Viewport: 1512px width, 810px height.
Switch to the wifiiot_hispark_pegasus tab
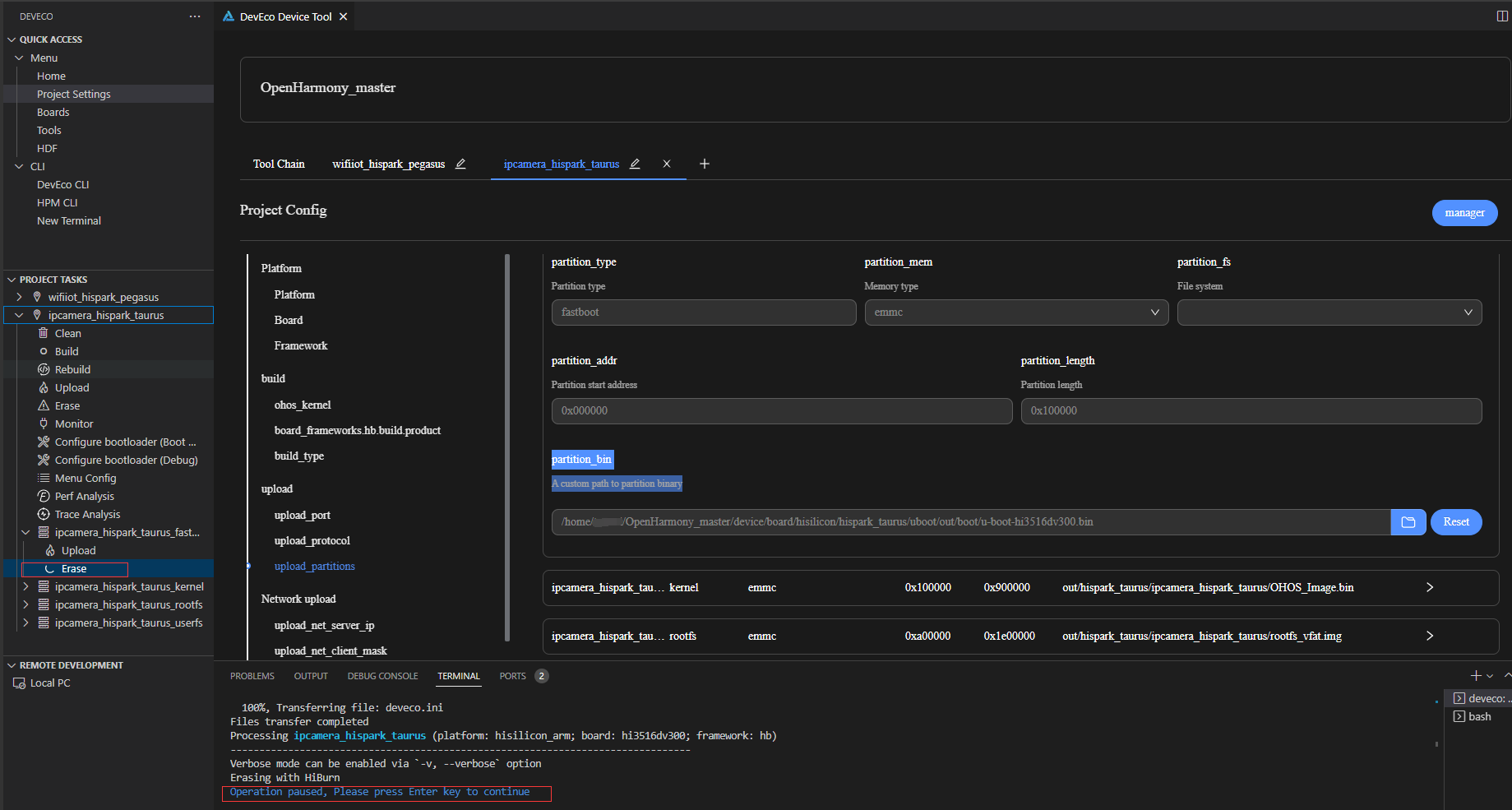point(388,164)
